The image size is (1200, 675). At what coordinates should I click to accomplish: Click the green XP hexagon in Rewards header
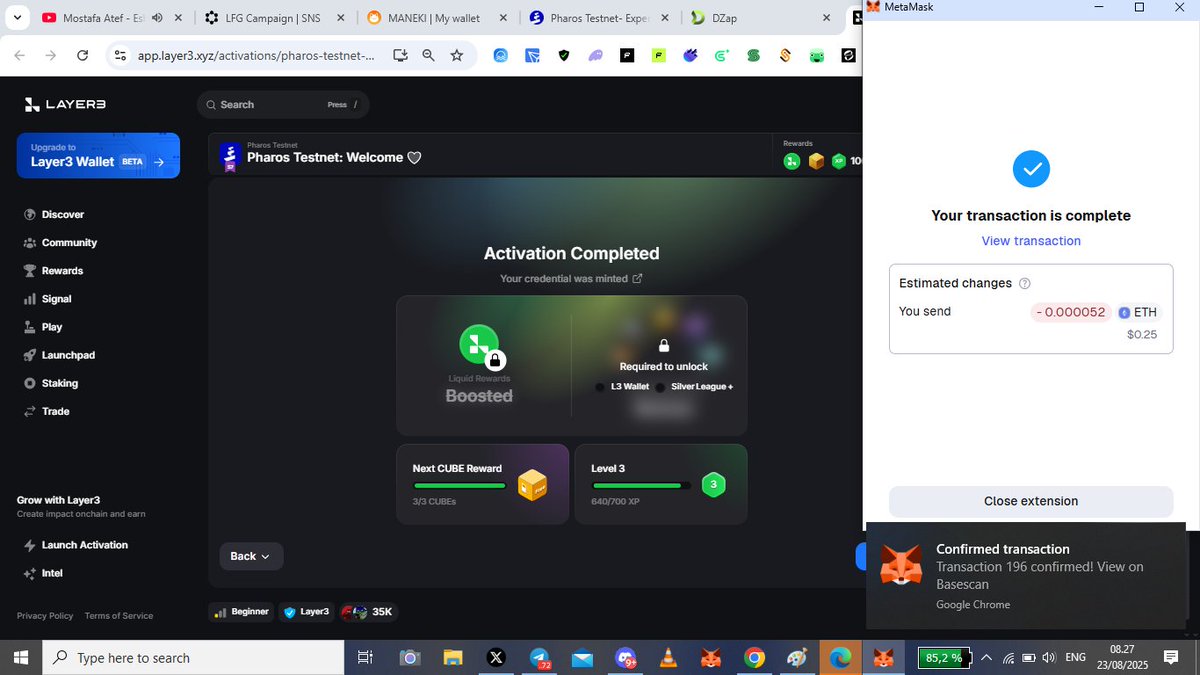pos(839,161)
